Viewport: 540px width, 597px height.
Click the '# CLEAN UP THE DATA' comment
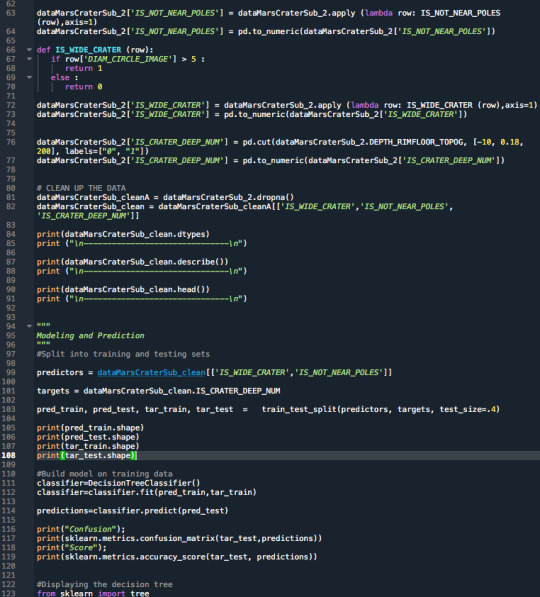pyautogui.click(x=81, y=188)
